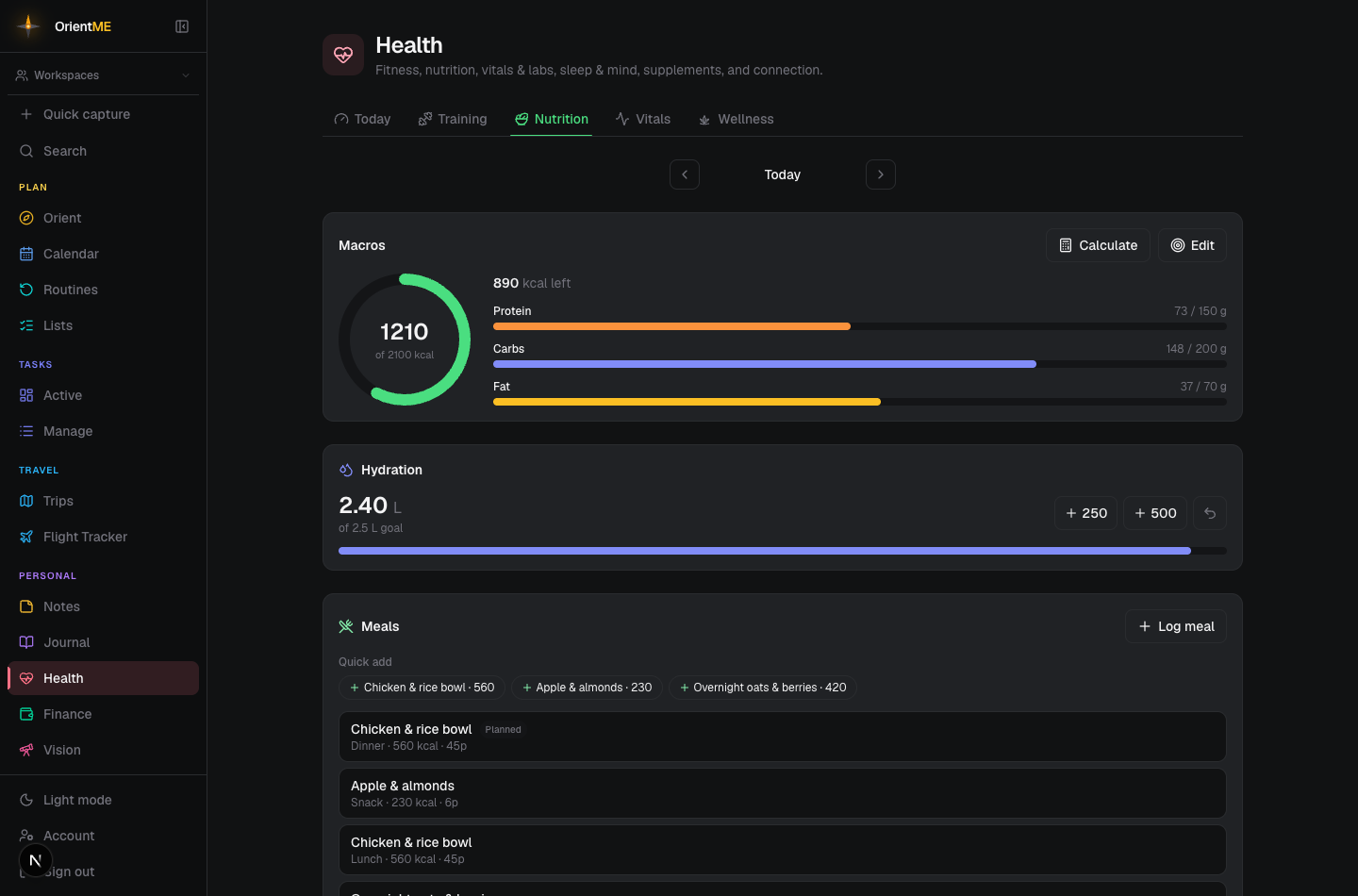Click the Hydration droplet icon
Image resolution: width=1358 pixels, height=896 pixels.
pyautogui.click(x=346, y=470)
